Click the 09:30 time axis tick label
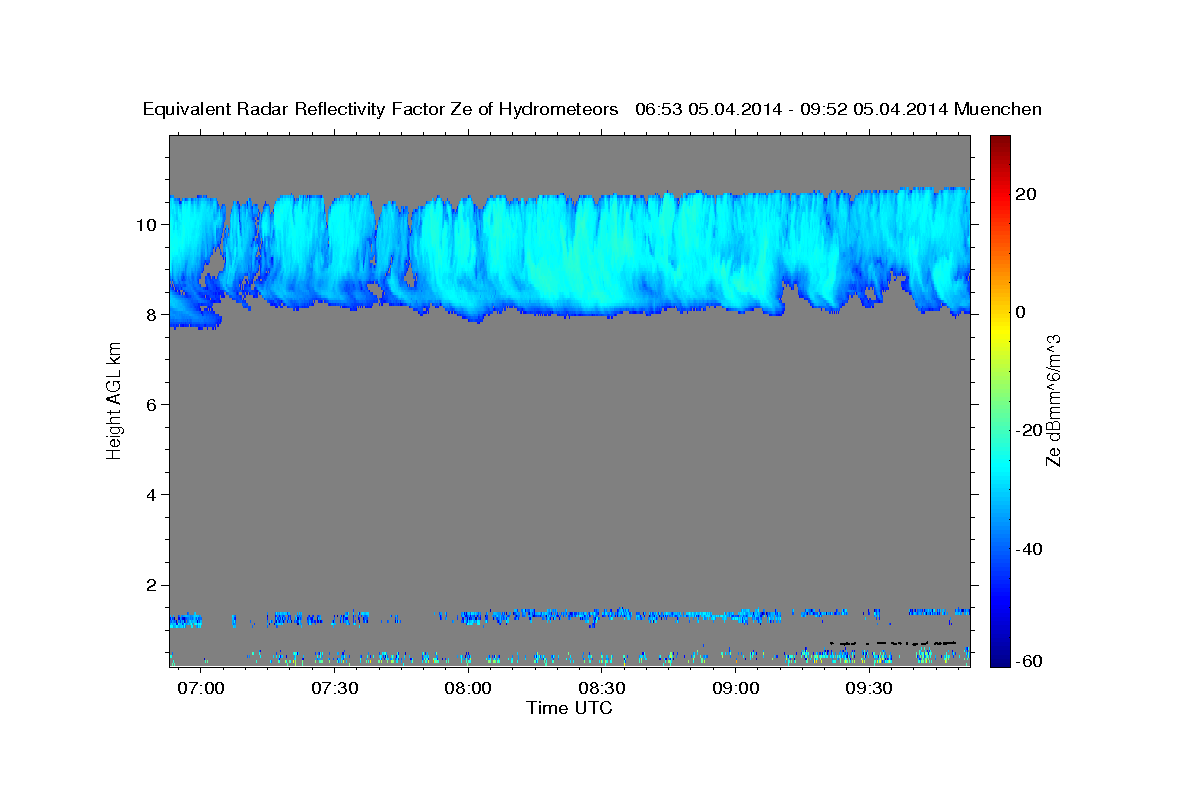Screen dimensions: 1200x800 (x=869, y=689)
